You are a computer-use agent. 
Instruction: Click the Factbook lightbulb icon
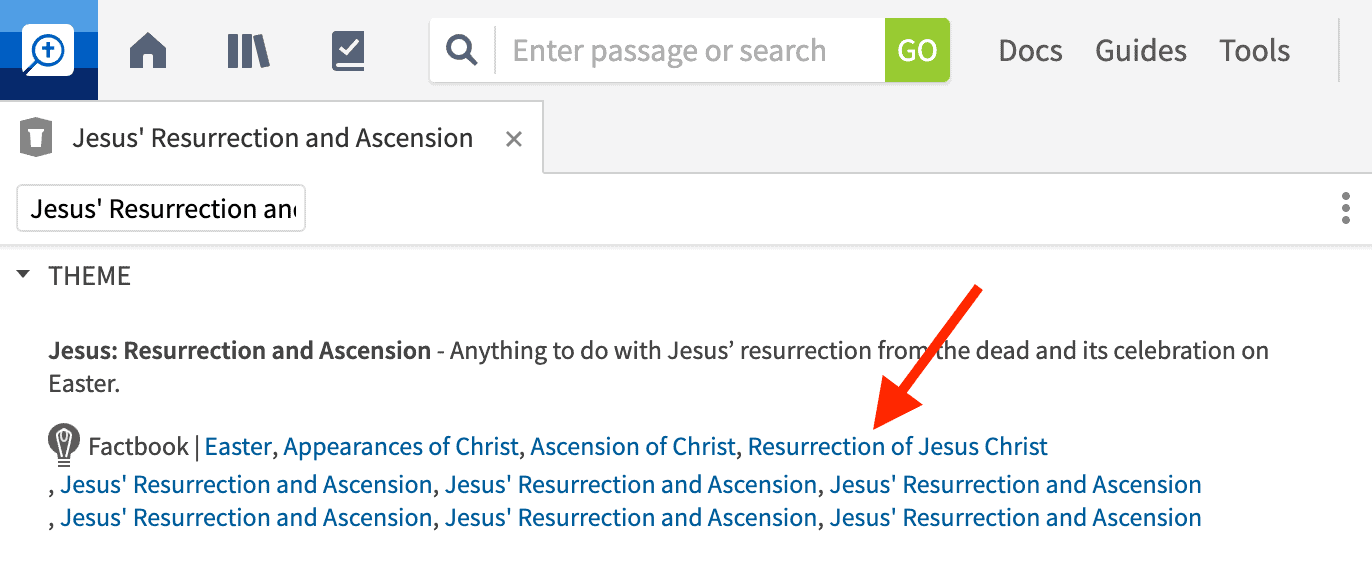64,446
